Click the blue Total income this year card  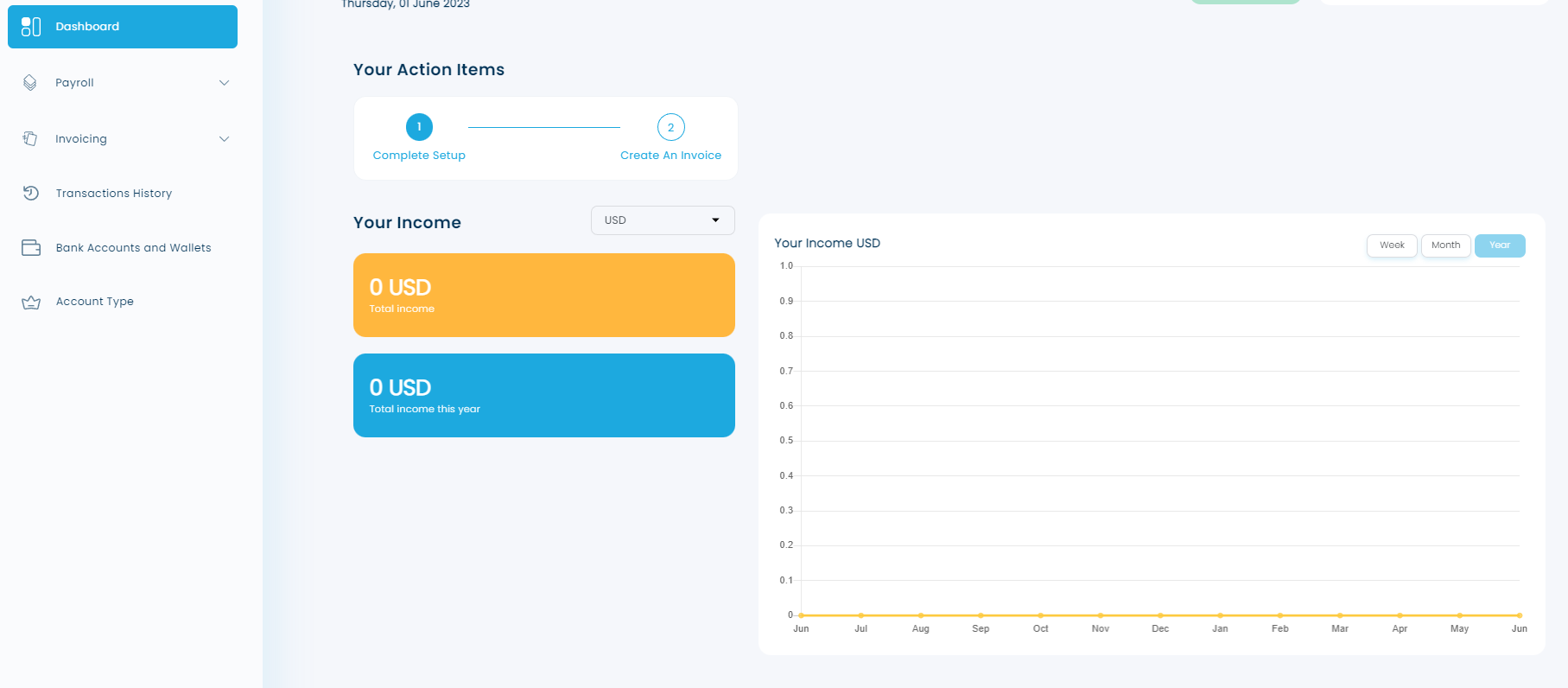(x=543, y=395)
